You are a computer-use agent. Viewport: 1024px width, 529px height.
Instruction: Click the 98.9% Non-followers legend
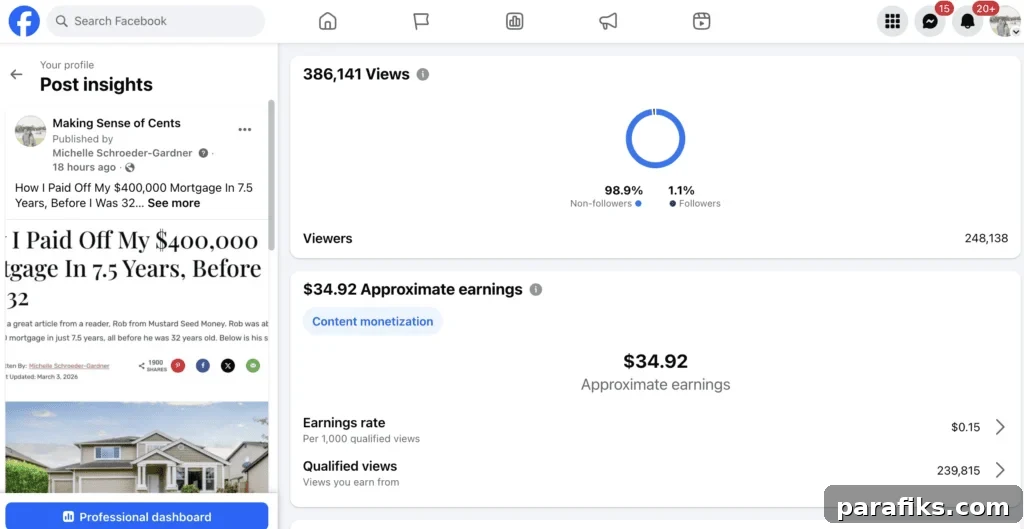(605, 197)
